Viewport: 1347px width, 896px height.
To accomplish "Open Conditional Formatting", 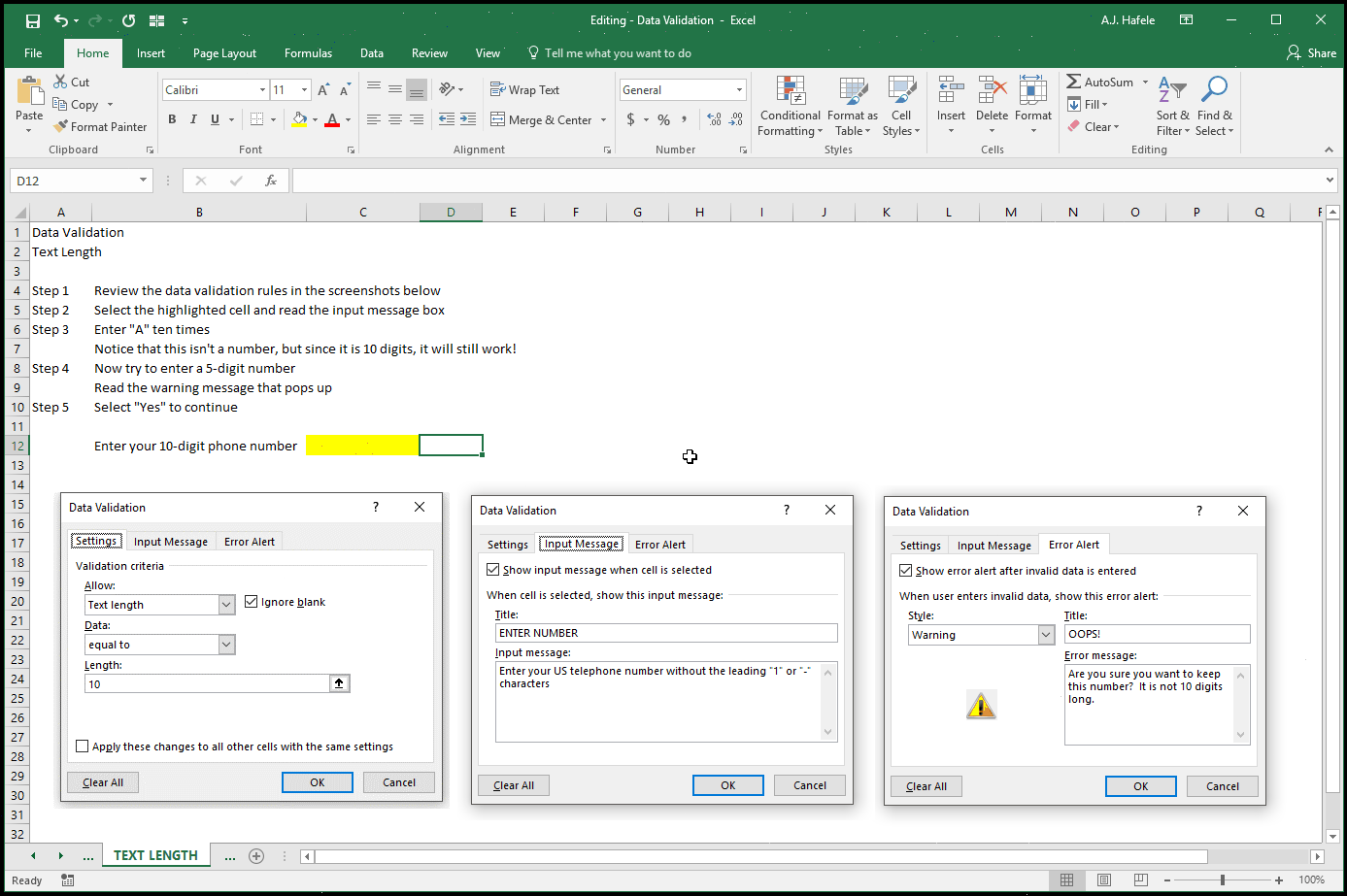I will [x=791, y=107].
